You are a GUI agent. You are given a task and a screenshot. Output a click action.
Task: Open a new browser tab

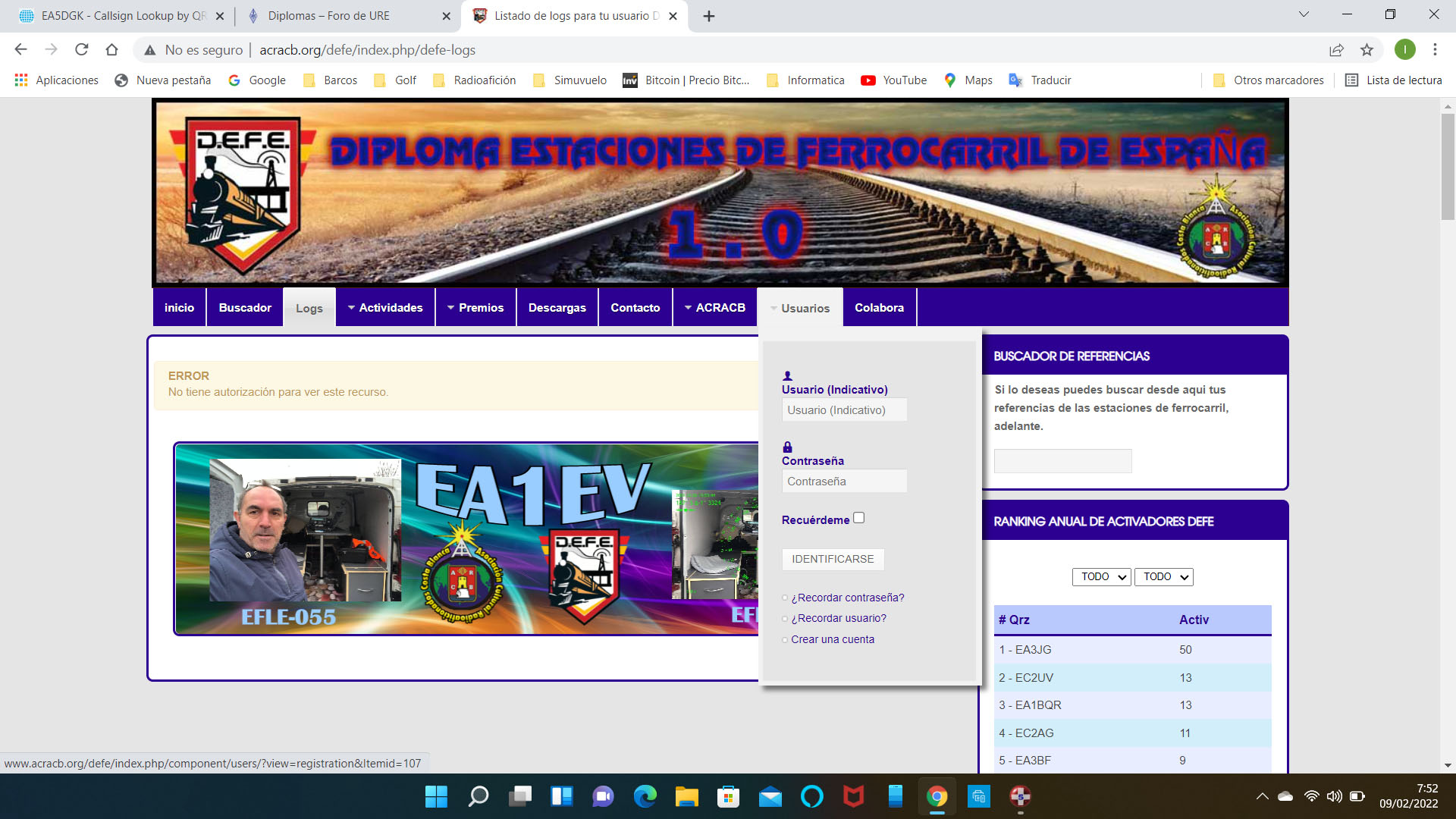point(709,16)
